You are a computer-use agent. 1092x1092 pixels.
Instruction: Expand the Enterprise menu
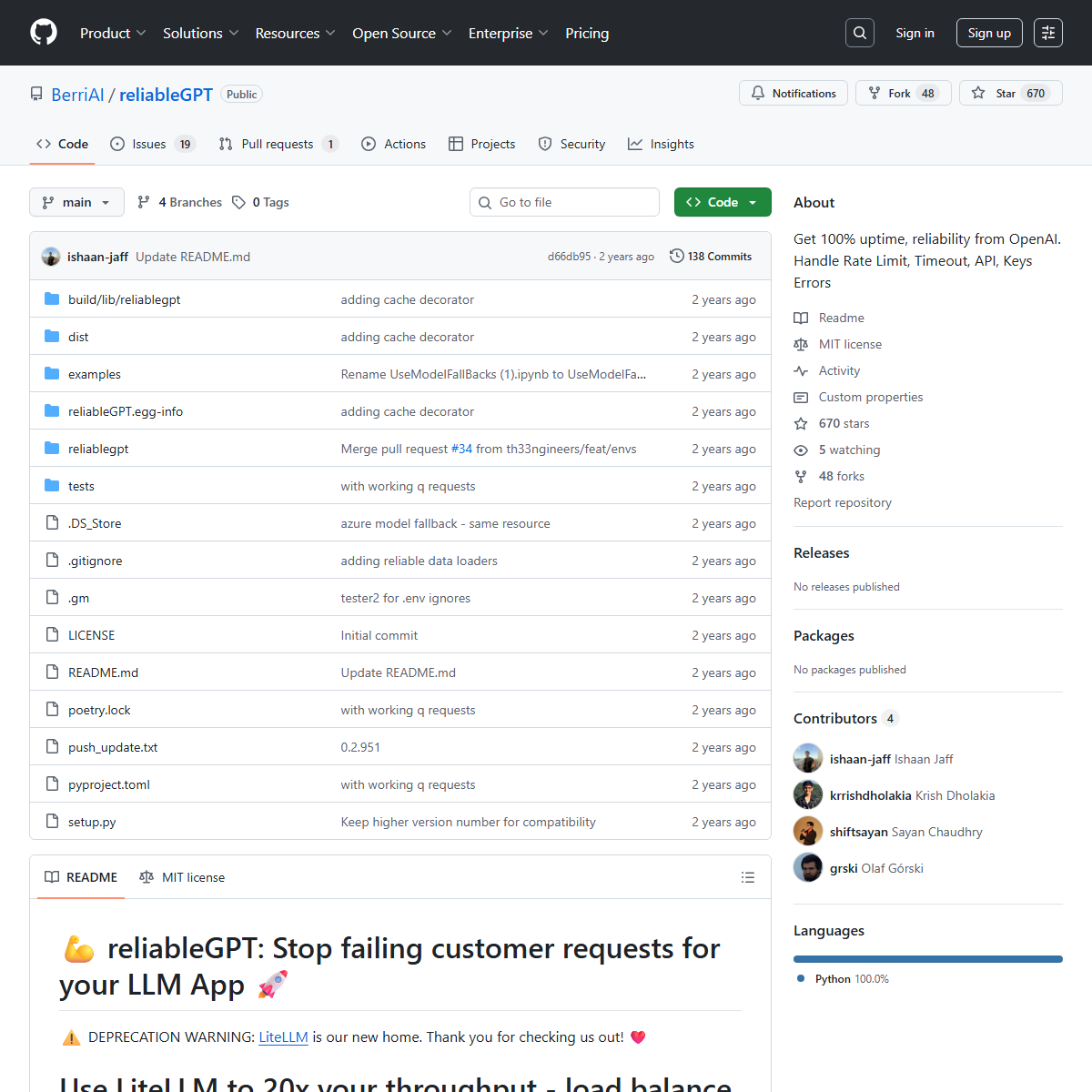[x=508, y=33]
